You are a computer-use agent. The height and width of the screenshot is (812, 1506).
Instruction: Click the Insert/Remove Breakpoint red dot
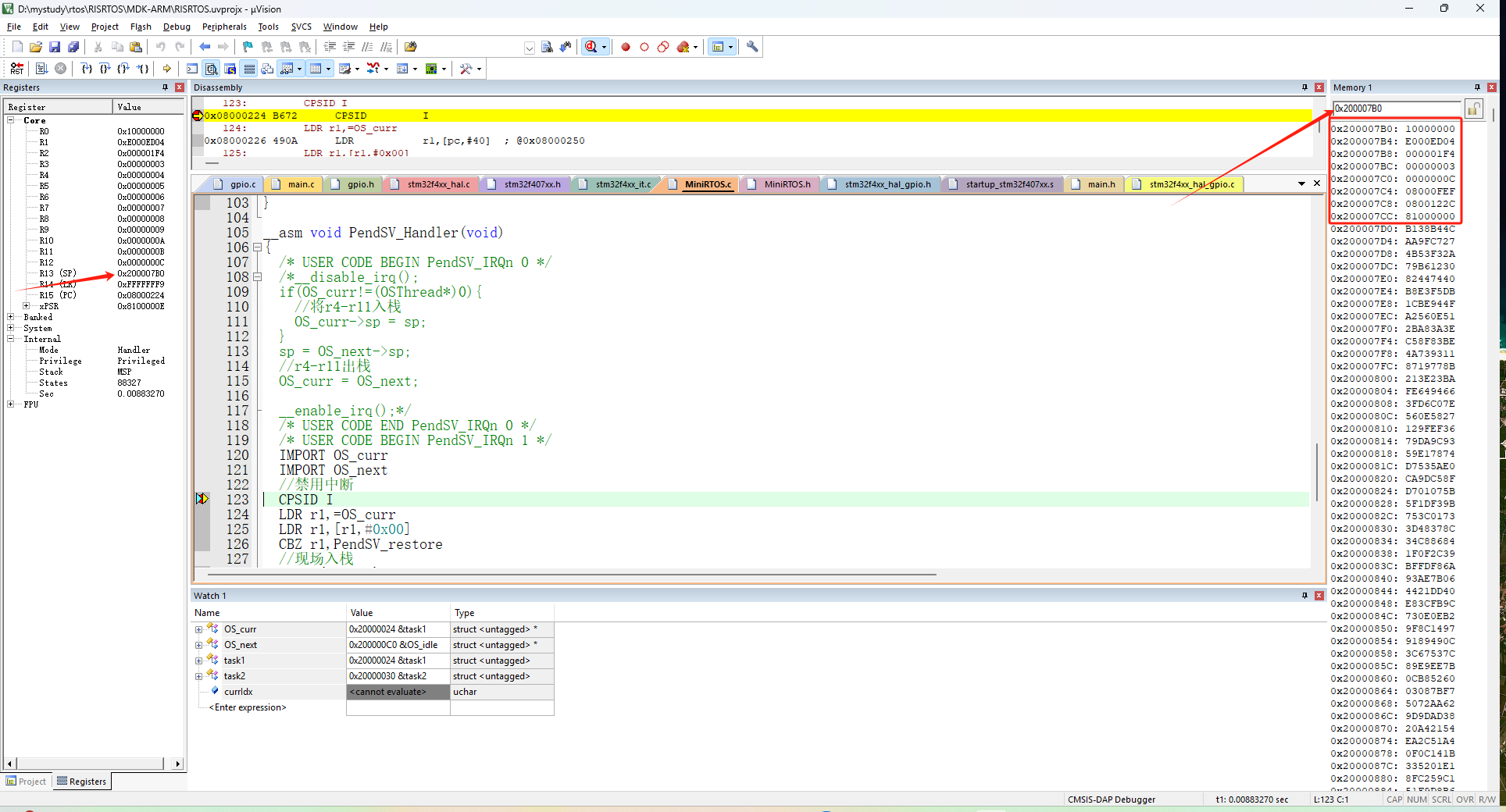pyautogui.click(x=626, y=47)
